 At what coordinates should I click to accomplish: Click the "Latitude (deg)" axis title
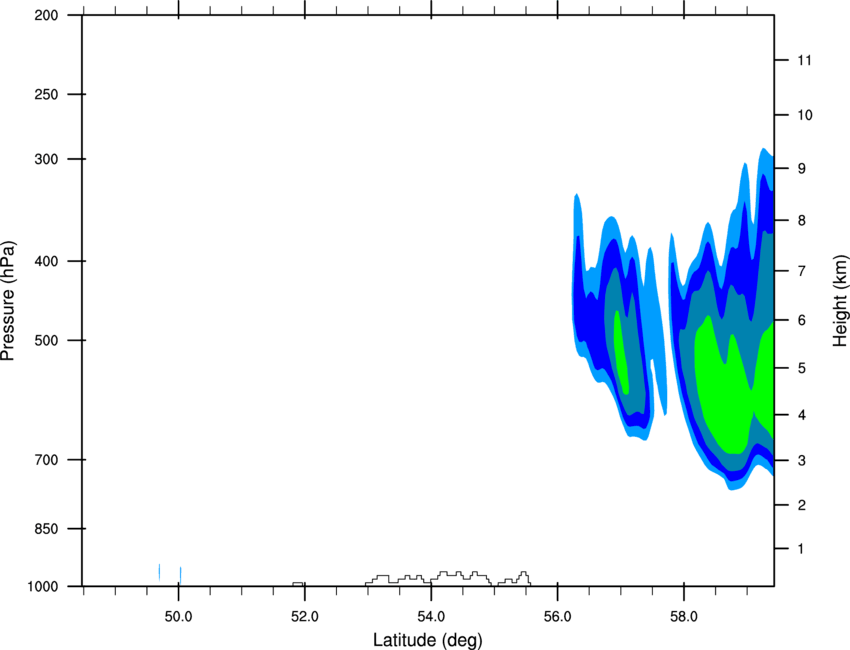point(427,640)
